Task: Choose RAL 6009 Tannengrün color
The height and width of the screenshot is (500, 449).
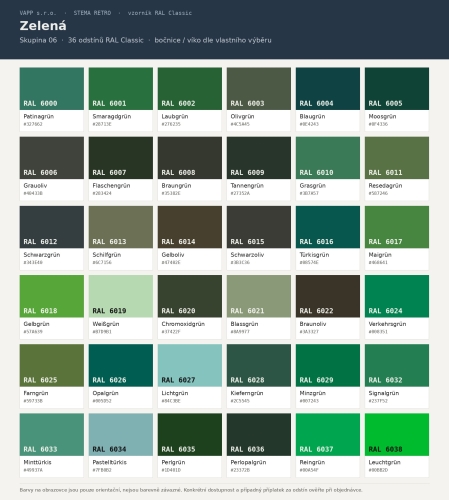Action: point(259,158)
